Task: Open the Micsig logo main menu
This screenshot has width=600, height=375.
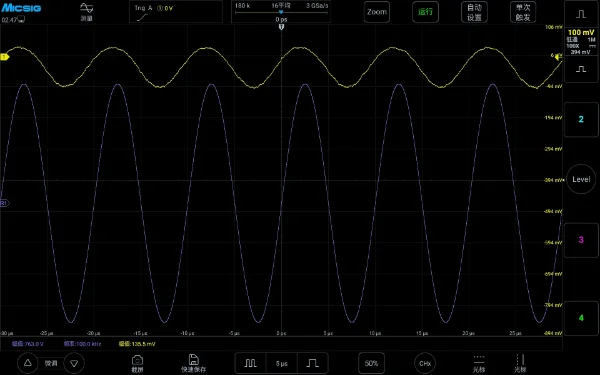Action: pos(21,8)
